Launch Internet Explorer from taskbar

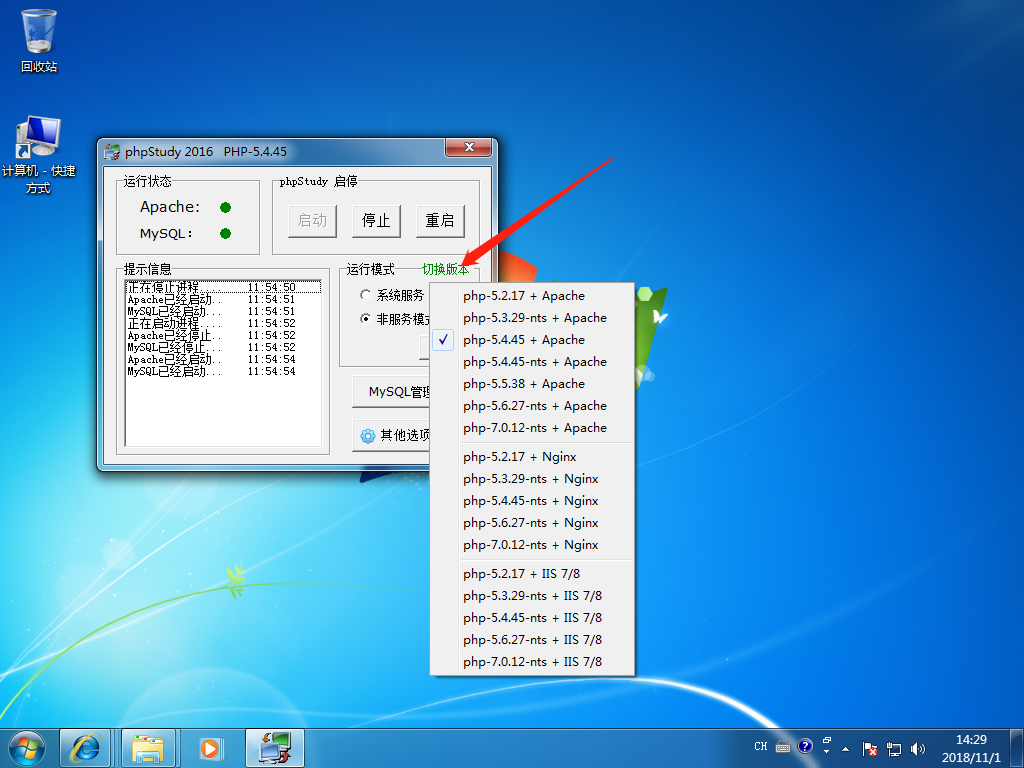[86, 748]
